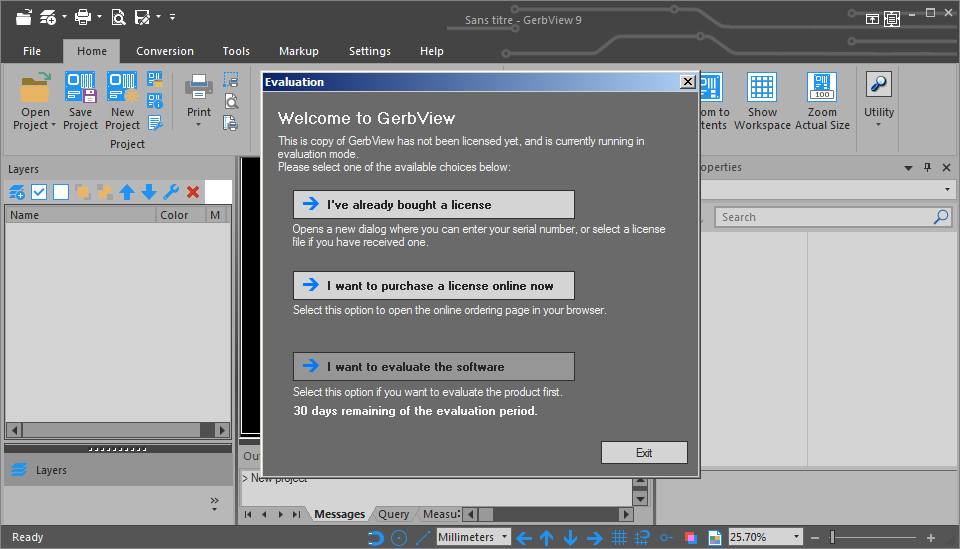Click quick-access print preview icon in title bar
The image size is (960, 549).
click(118, 17)
